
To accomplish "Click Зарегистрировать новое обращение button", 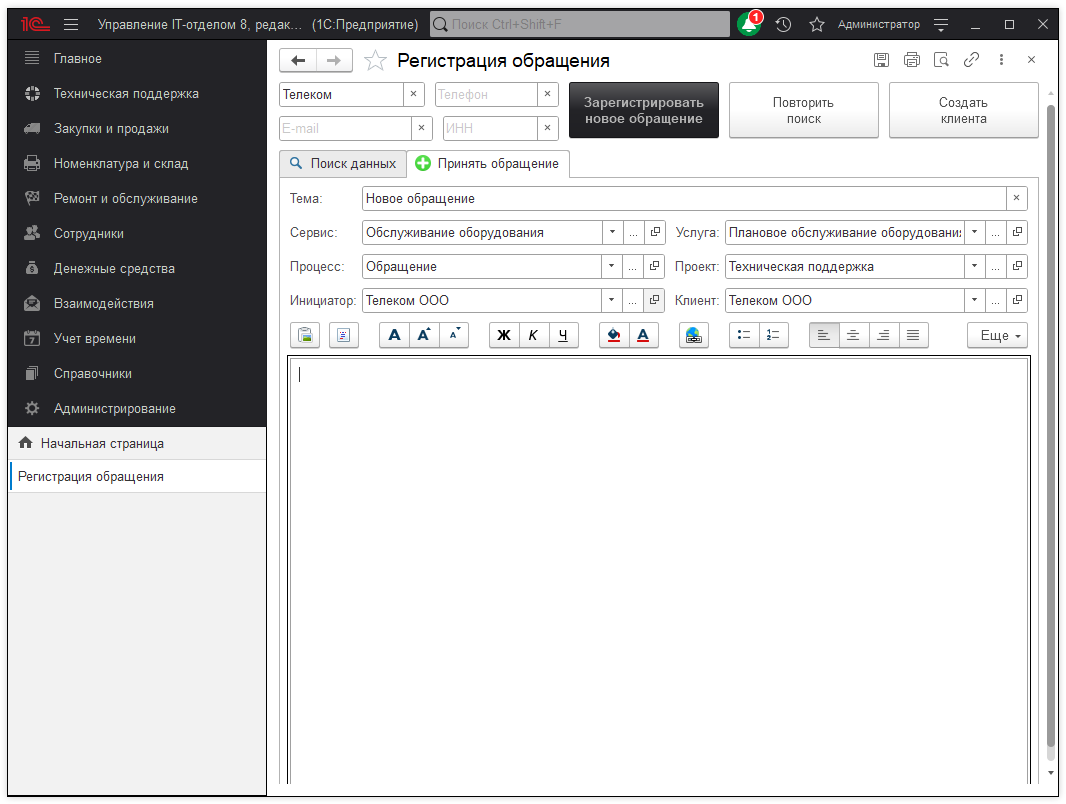I will 643,110.
